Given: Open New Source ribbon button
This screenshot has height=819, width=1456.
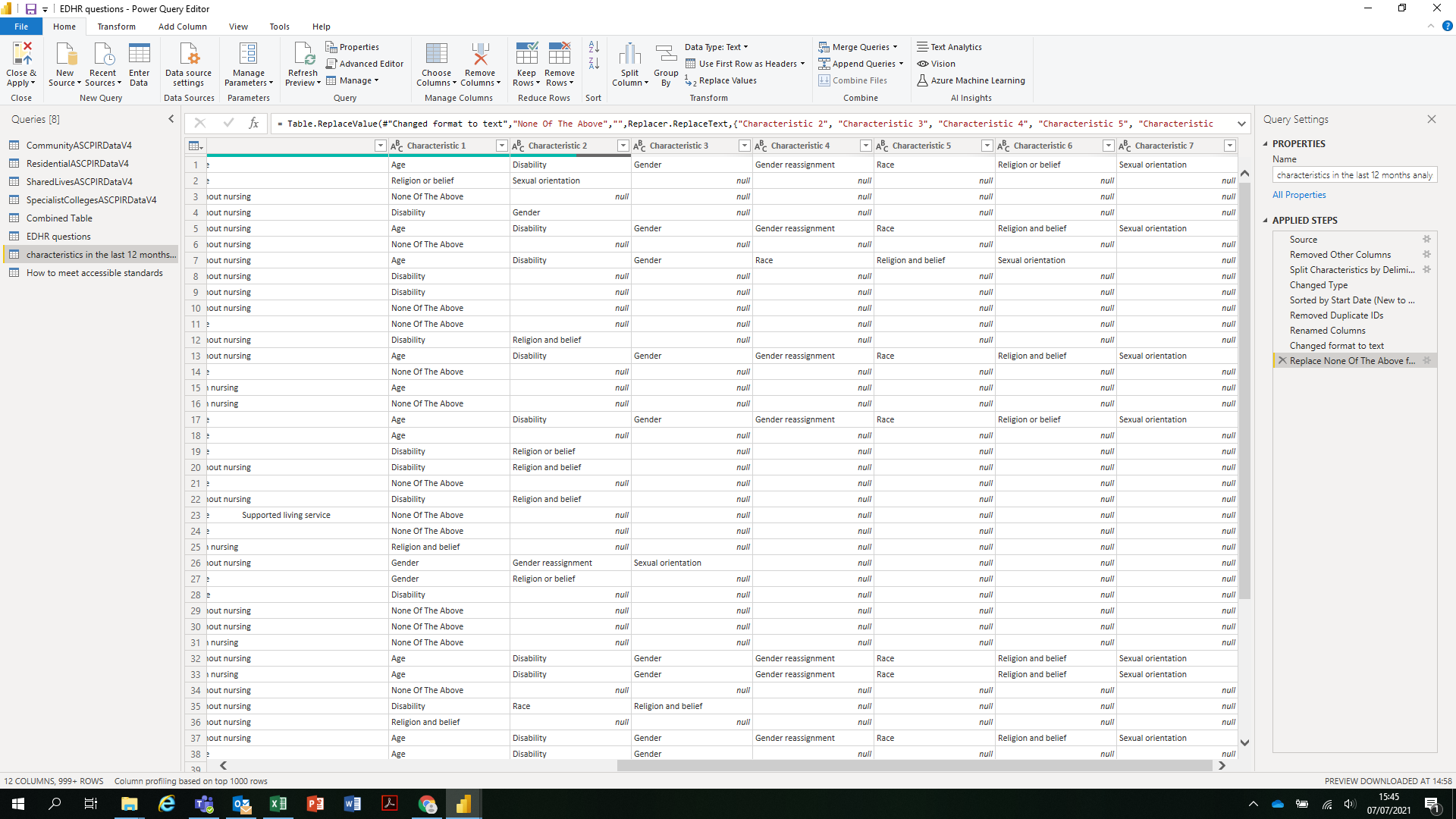Looking at the screenshot, I should coord(65,64).
